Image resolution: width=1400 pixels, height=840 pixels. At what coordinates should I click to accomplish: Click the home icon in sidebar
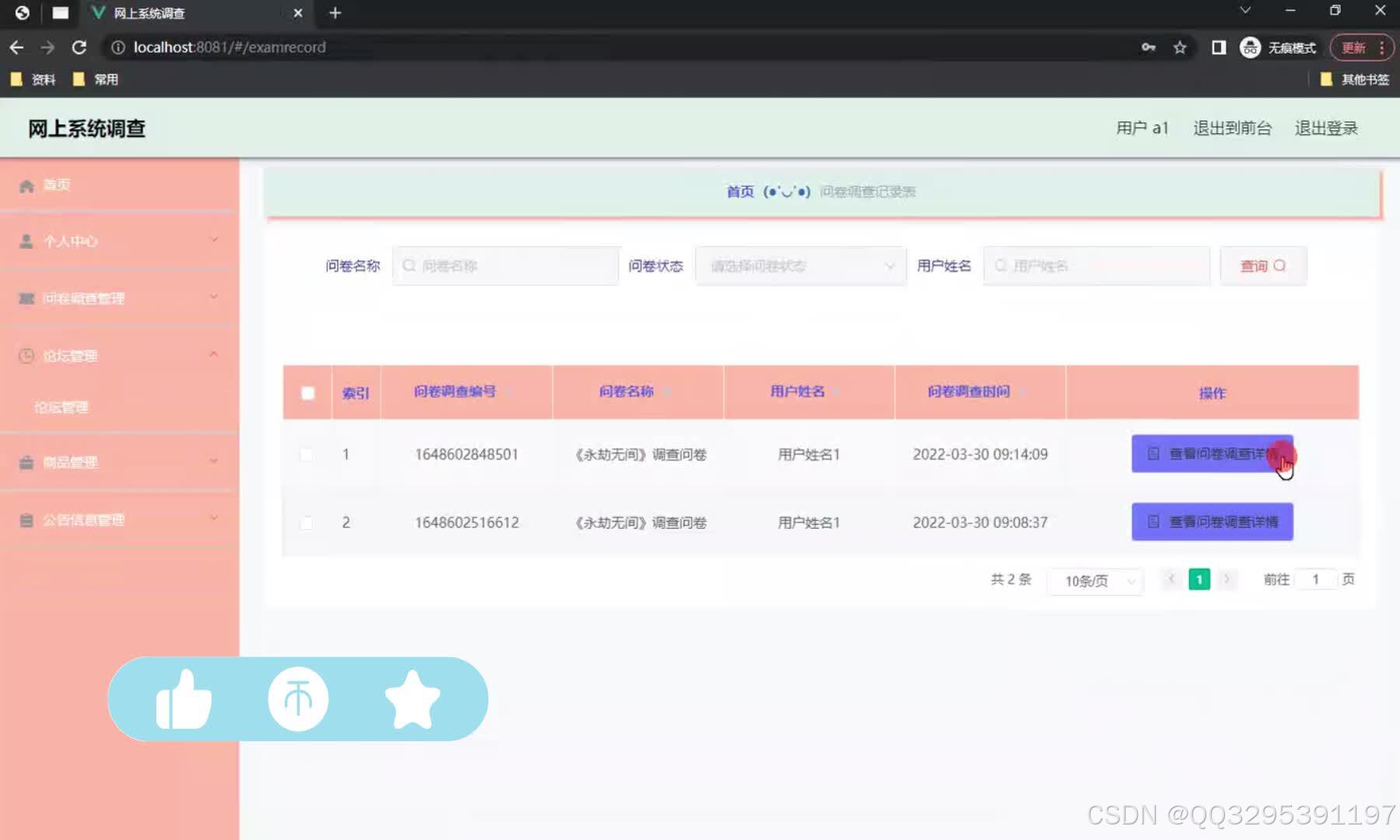26,185
